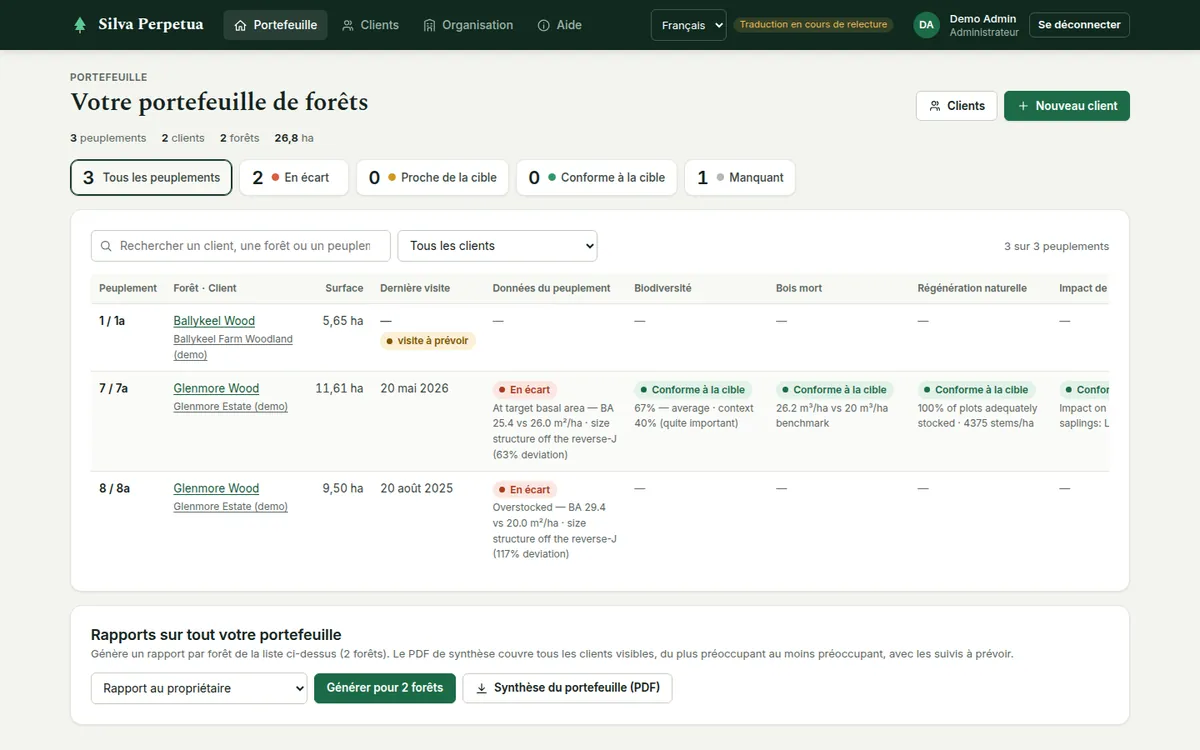The width and height of the screenshot is (1200, 750).
Task: Filter by 'En écart' status
Action: click(x=294, y=178)
